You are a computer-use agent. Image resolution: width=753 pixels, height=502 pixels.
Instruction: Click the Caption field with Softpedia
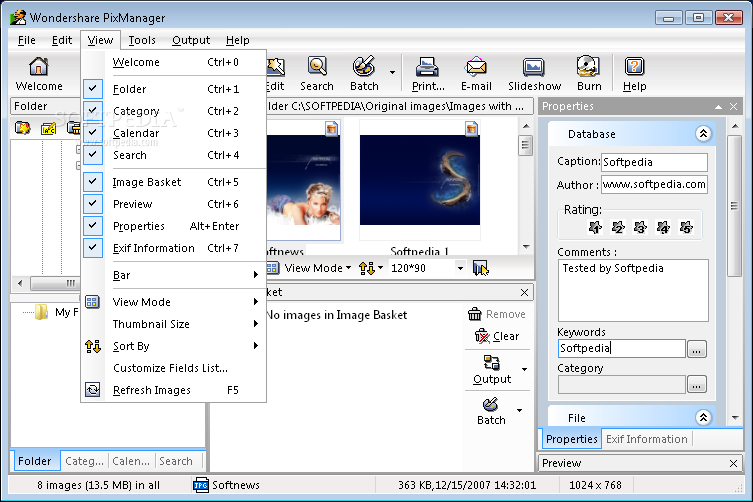click(x=654, y=162)
